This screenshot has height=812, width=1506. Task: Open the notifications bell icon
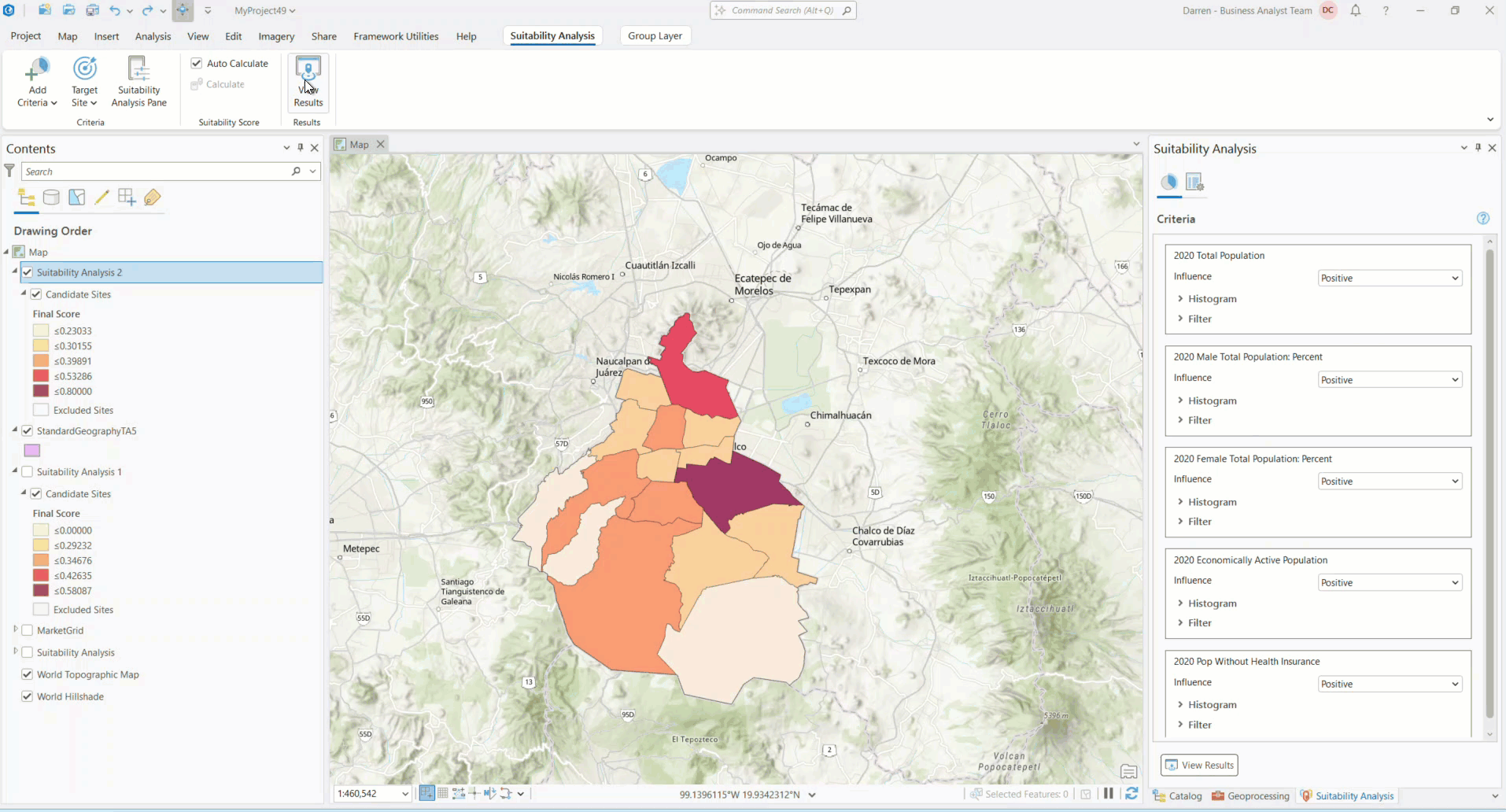pos(1355,11)
